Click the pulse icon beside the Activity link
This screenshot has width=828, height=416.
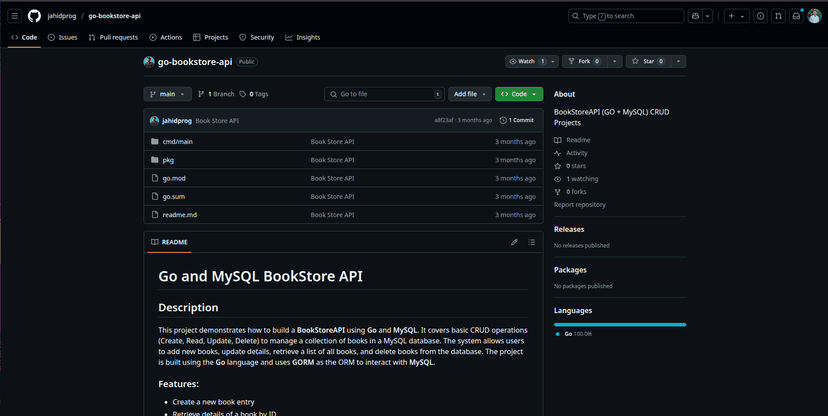(x=558, y=153)
